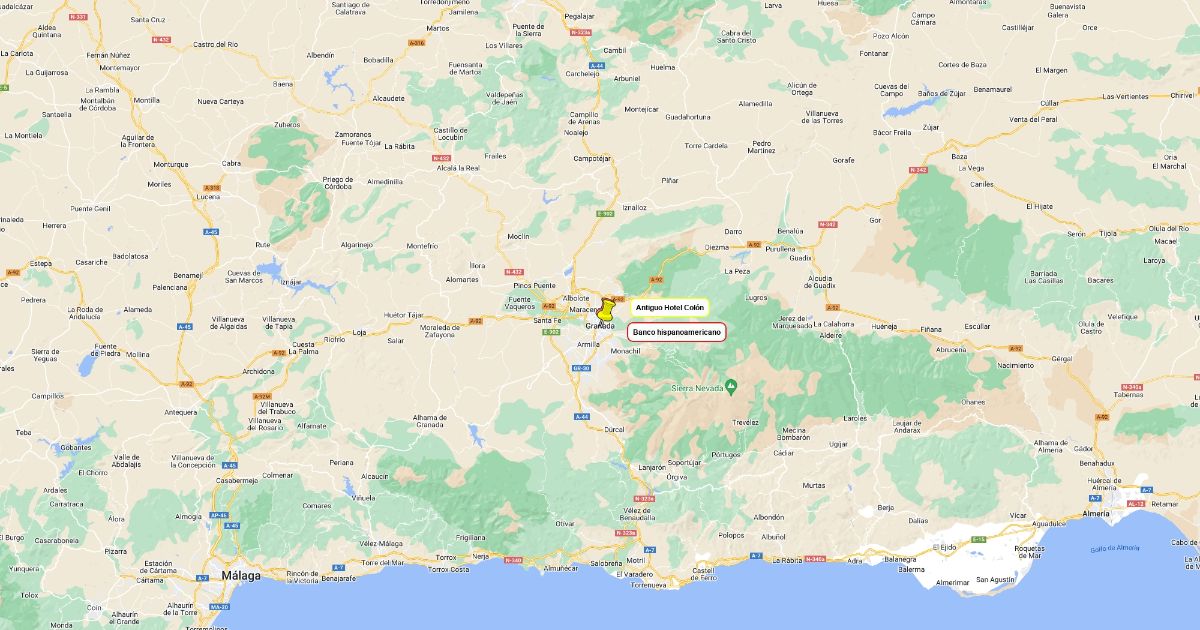Click the Rincón de la Victoria label
Screen dimensions: 1200x630
tap(302, 575)
